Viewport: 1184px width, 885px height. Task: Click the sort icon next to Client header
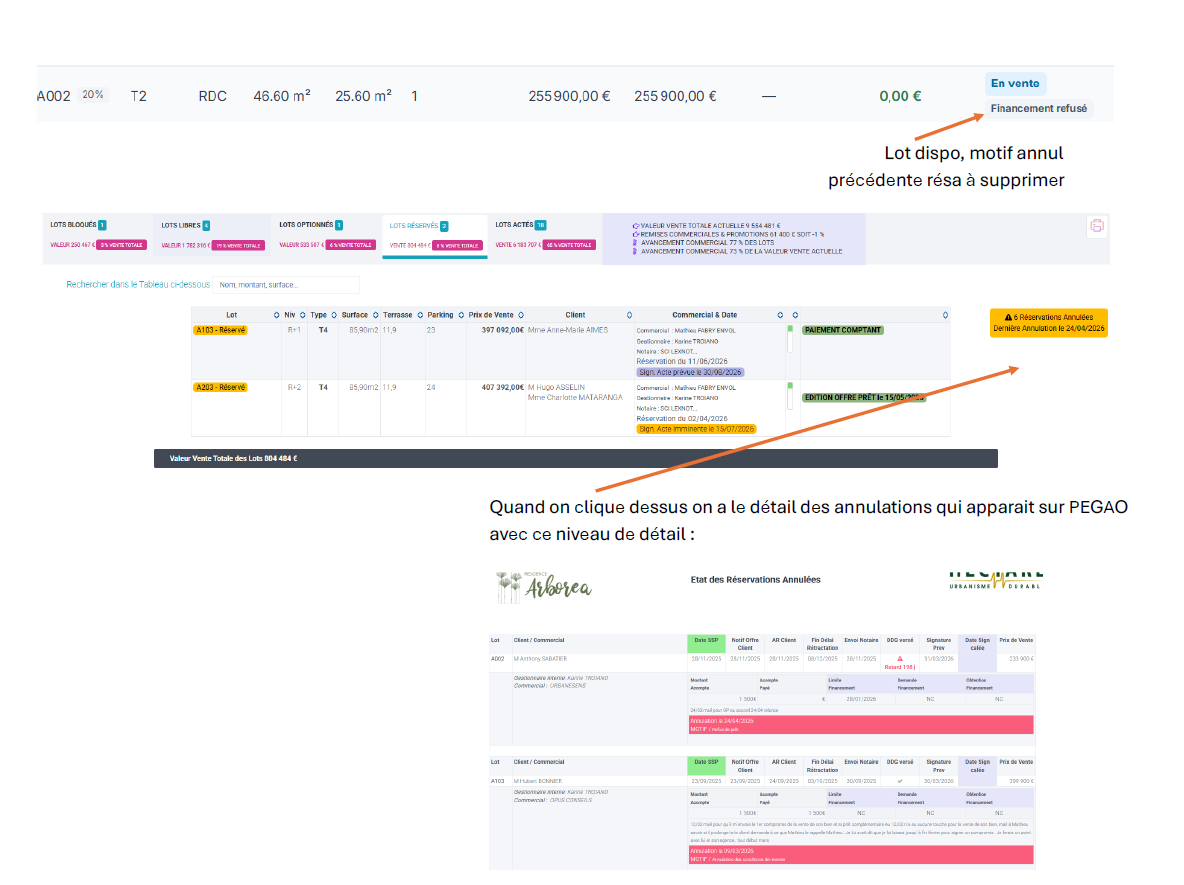pyautogui.click(x=629, y=315)
